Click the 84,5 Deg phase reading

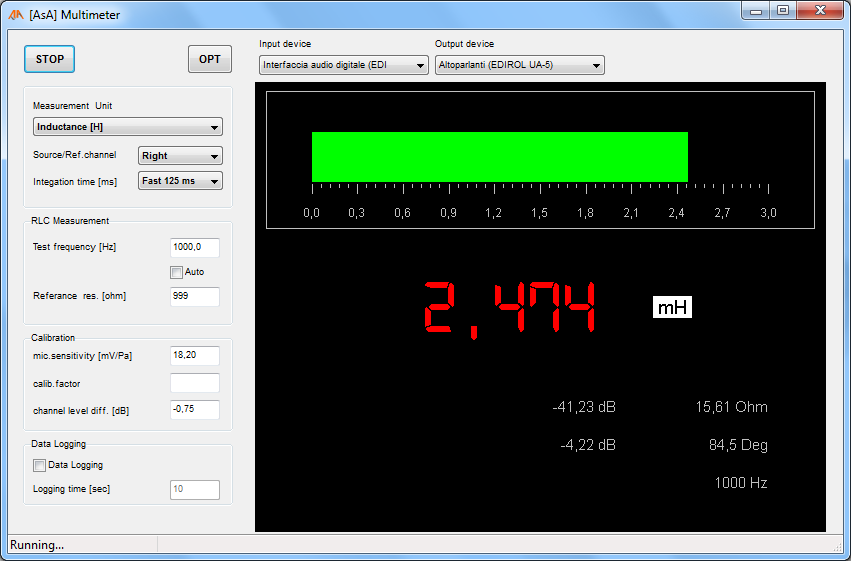pyautogui.click(x=738, y=445)
